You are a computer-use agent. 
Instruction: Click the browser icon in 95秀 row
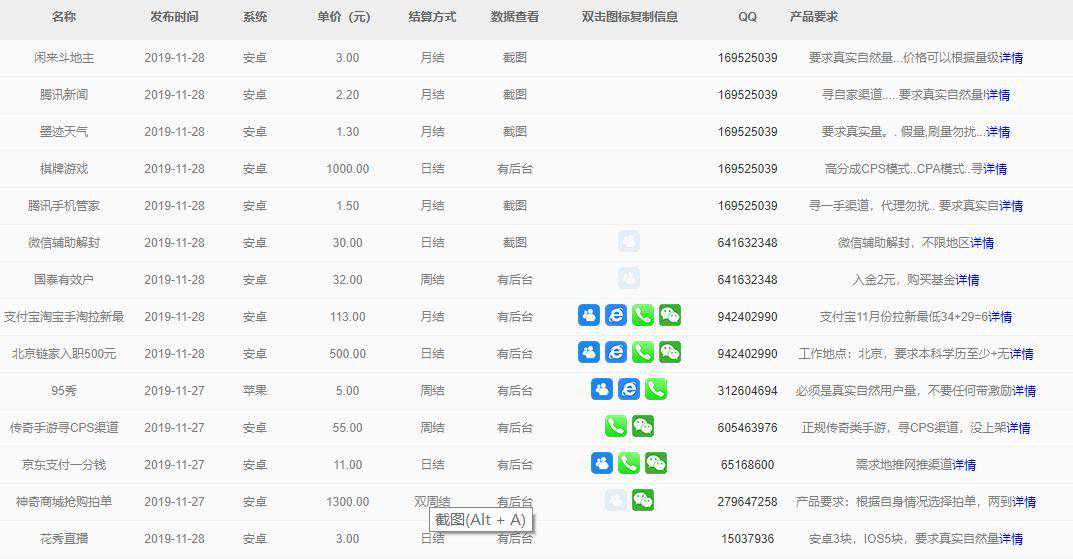(x=629, y=390)
